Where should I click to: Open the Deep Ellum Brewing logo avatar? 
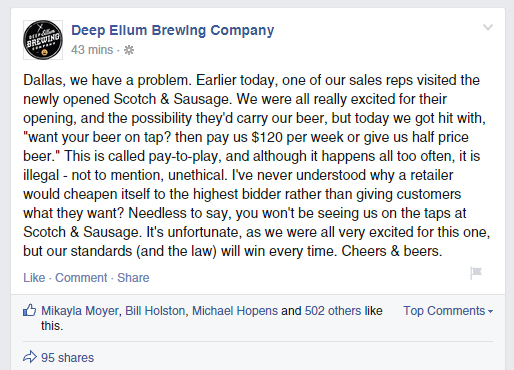43,40
